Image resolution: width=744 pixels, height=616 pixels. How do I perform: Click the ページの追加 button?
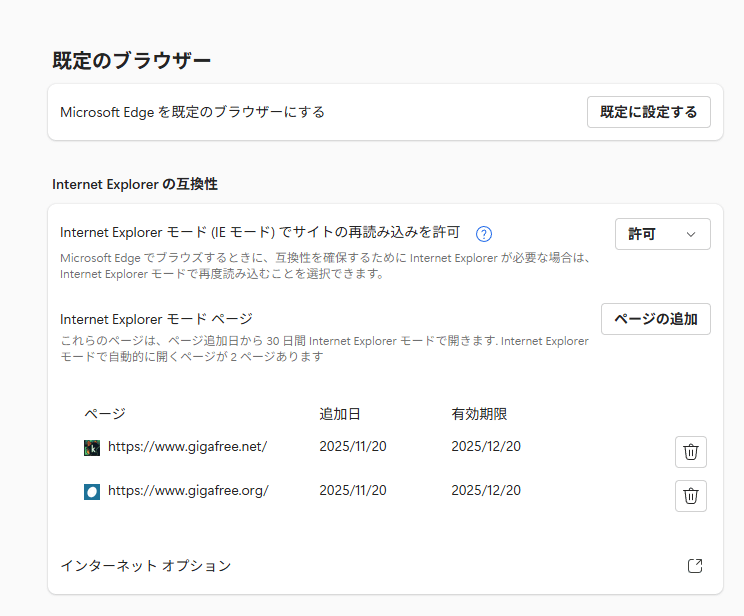[x=655, y=319]
